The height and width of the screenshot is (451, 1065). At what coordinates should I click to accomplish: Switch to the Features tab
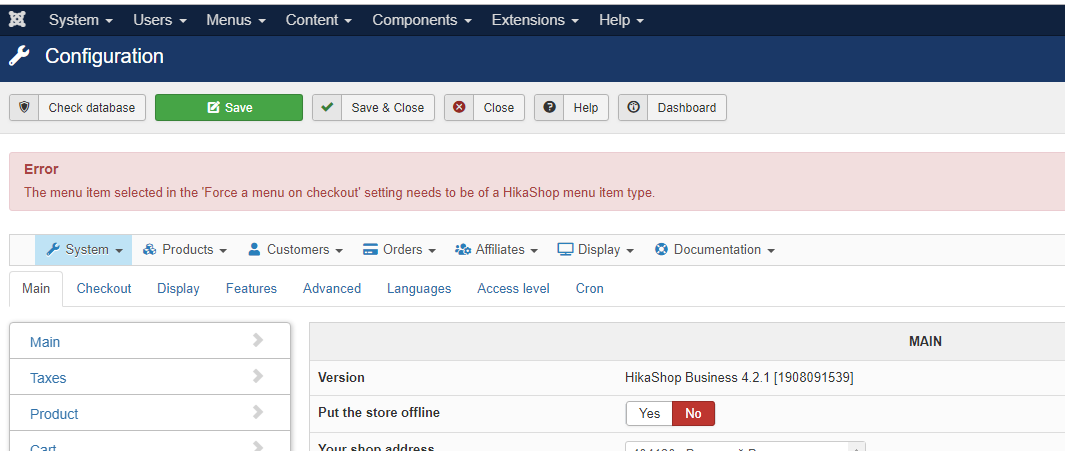coord(251,289)
